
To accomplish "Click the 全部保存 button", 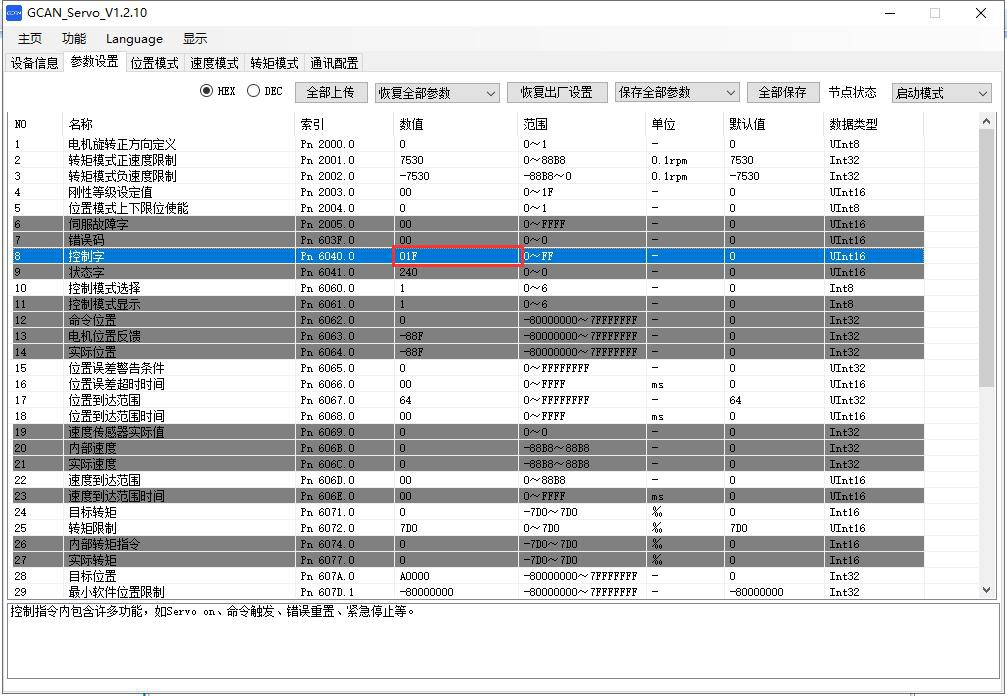I will pos(782,92).
